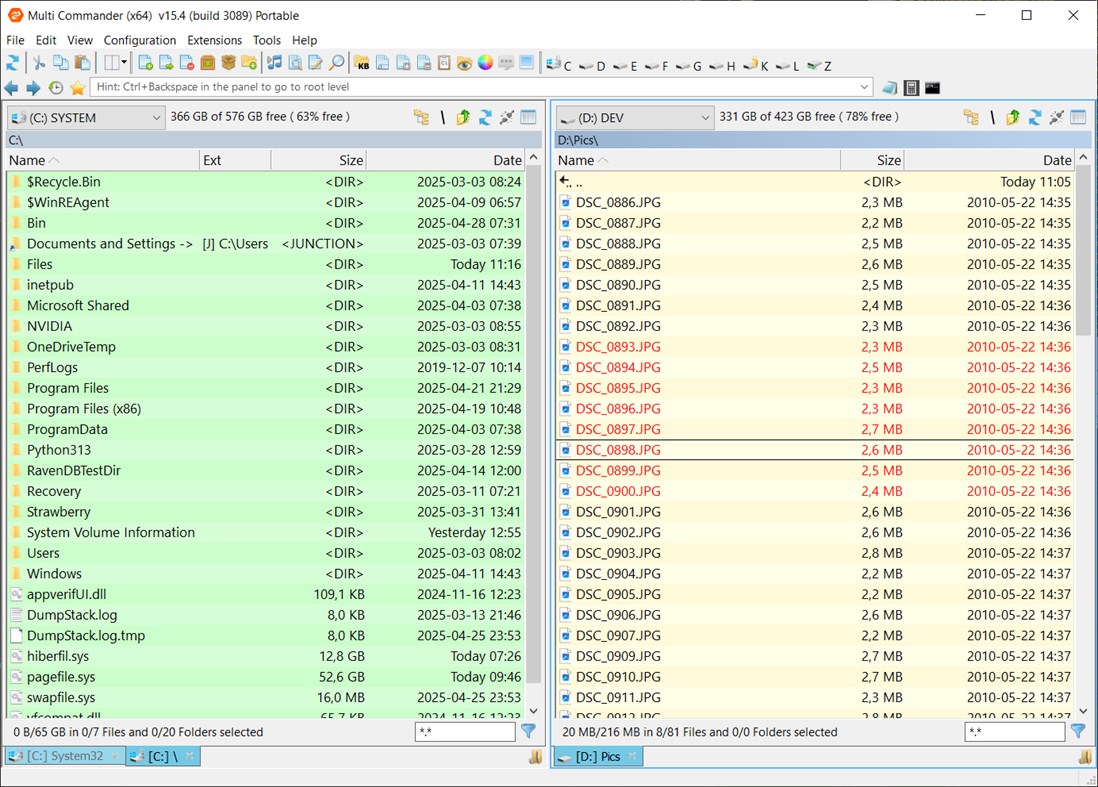Viewport: 1098px width, 787px height.
Task: Go up one level using the right panel's up-arrow icon
Action: 1012,116
